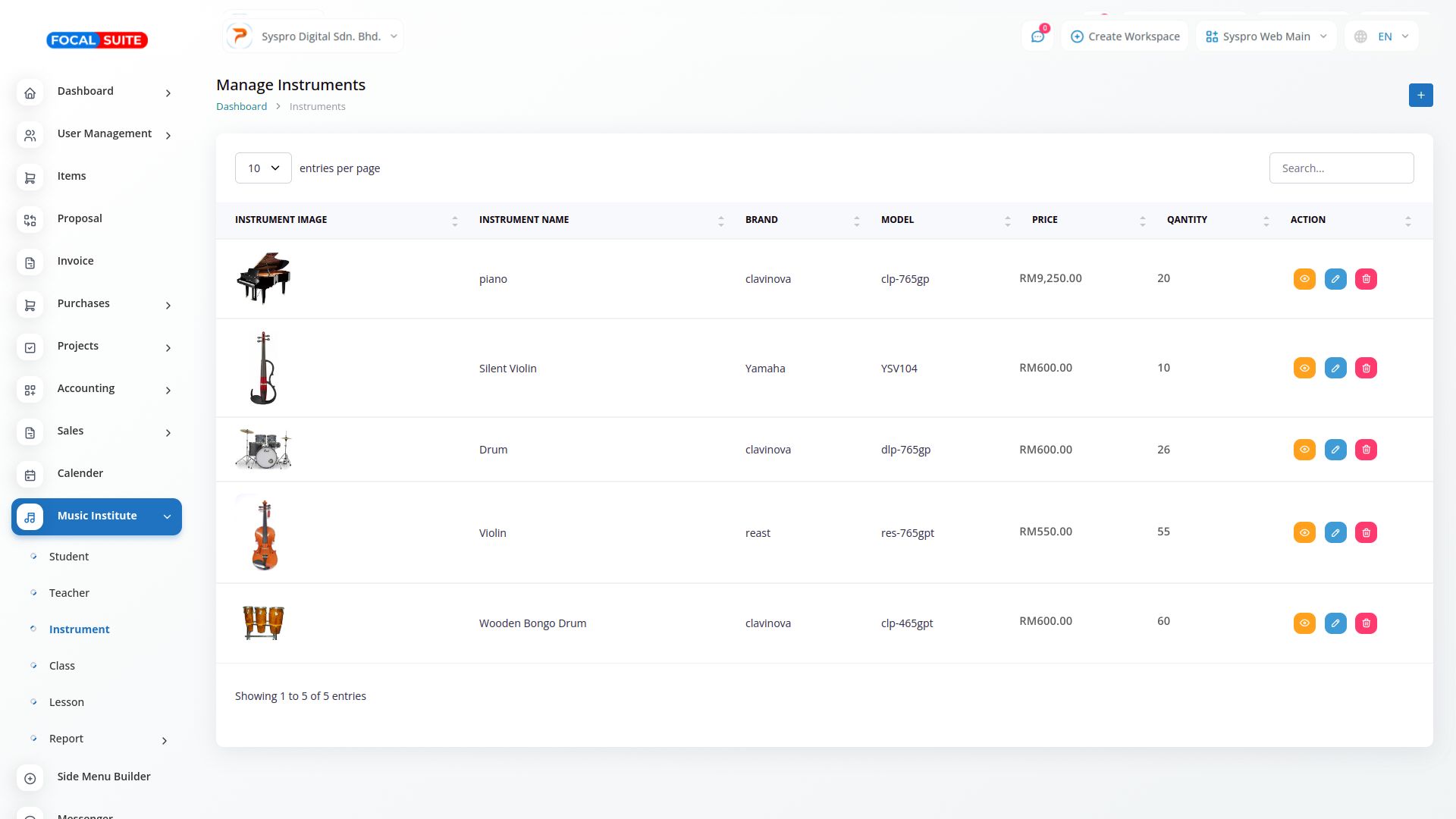Open the entries per page dropdown
Screen dimensions: 1456x819
pos(263,168)
